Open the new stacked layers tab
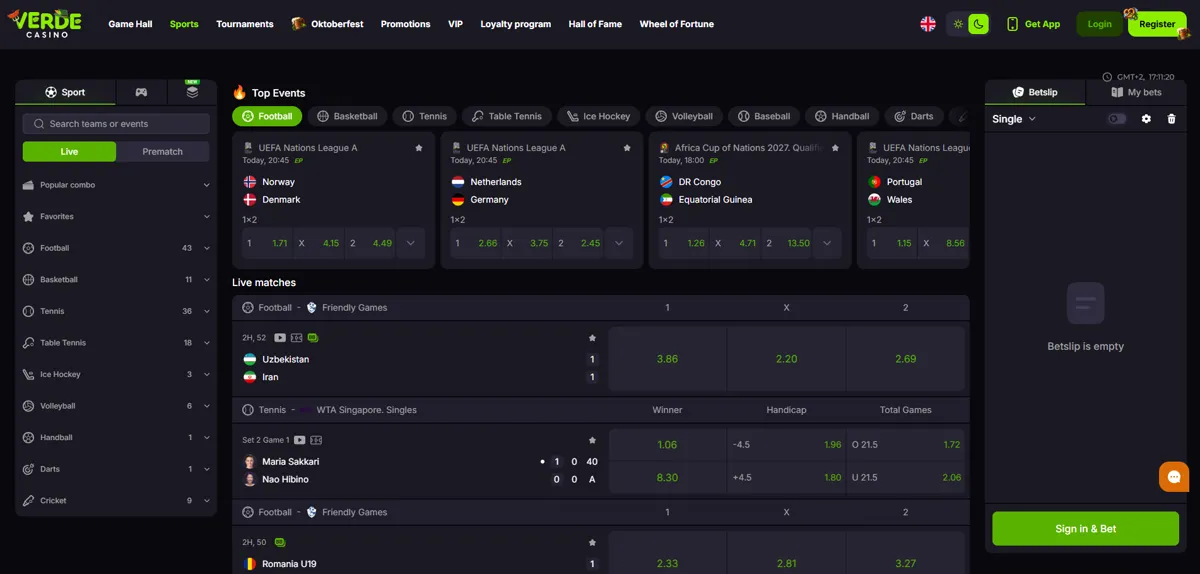1200x574 pixels. pyautogui.click(x=192, y=92)
